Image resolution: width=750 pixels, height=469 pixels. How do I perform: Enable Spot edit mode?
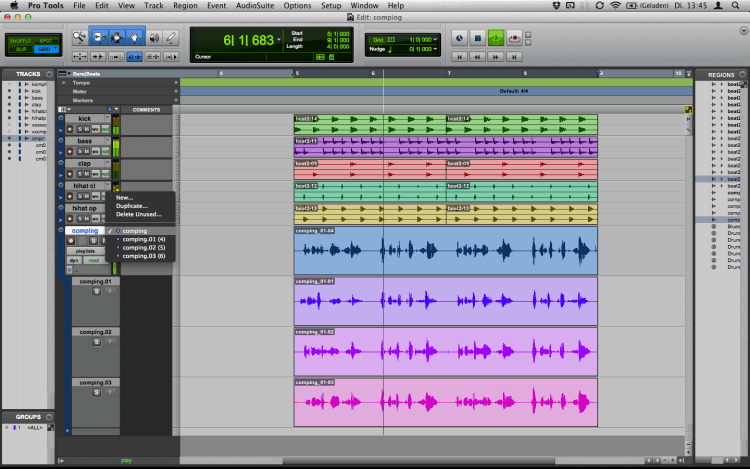tap(45, 41)
